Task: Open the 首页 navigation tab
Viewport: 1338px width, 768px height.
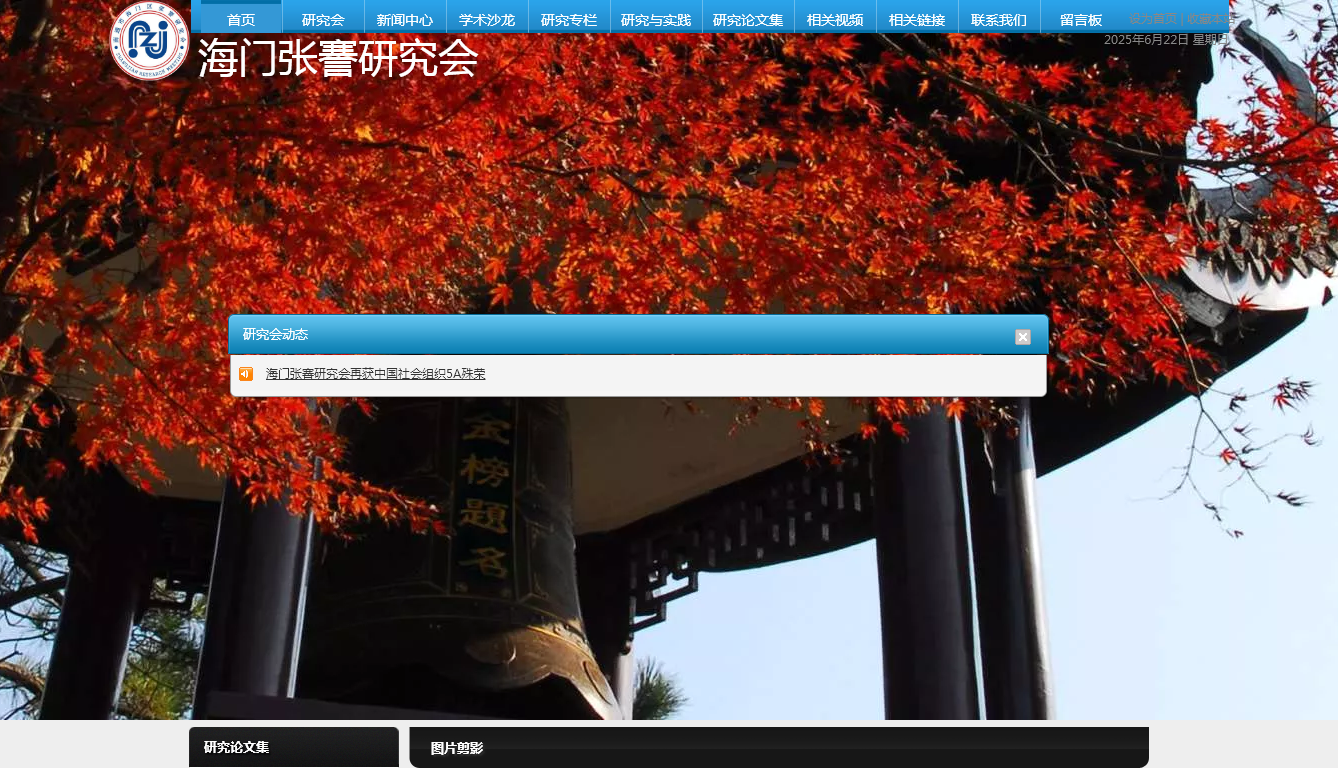Action: click(x=241, y=19)
